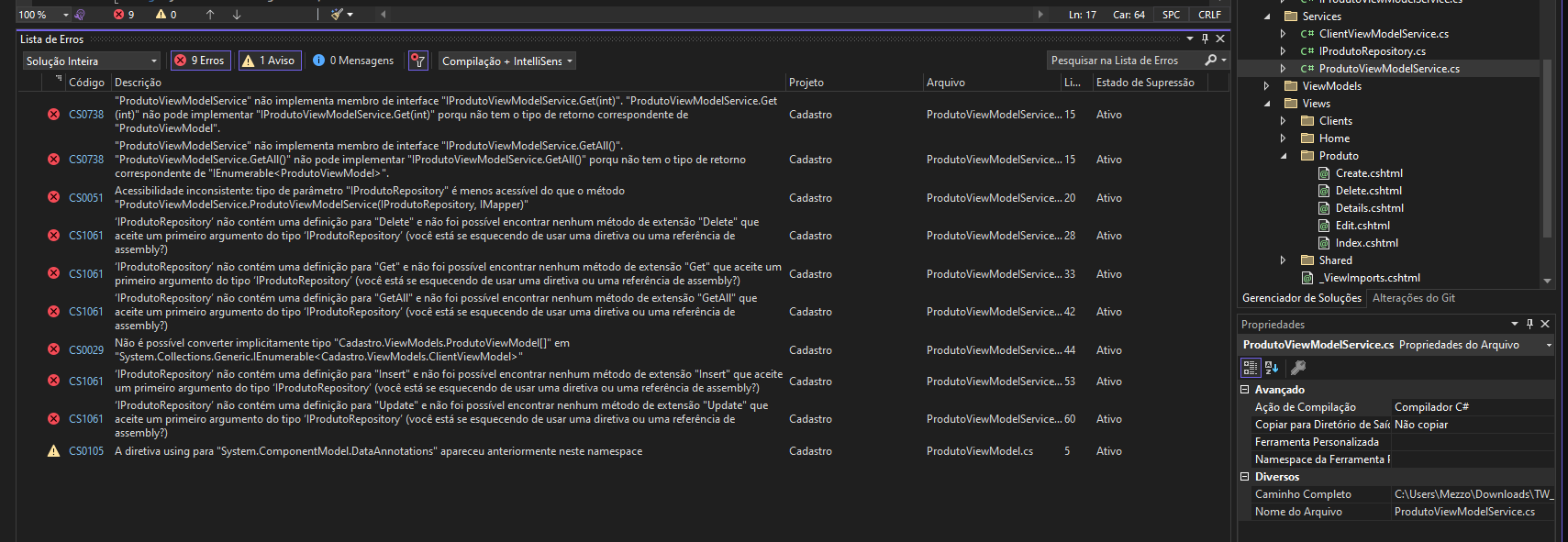Click the editor horizontal scrollbar left arrow
This screenshot has width=1568, height=542.
pyautogui.click(x=383, y=15)
